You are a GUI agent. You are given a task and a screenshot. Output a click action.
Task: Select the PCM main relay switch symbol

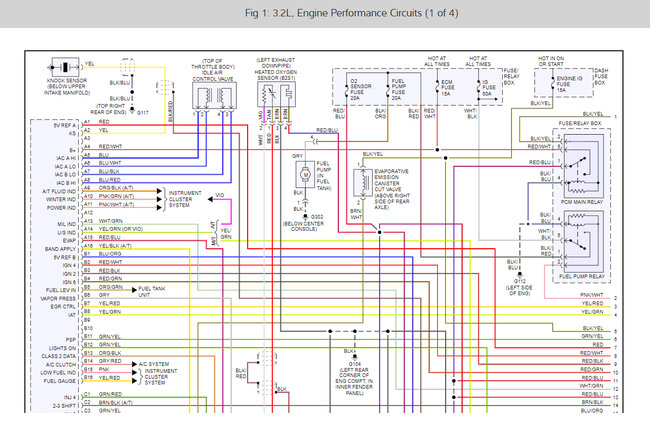584,166
